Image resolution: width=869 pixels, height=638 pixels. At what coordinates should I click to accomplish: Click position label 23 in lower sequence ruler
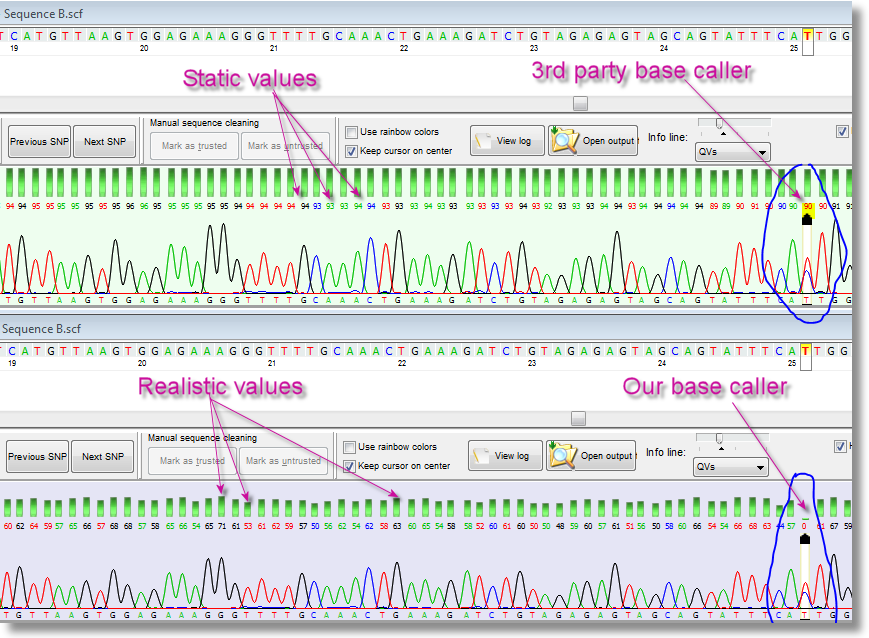point(531,363)
